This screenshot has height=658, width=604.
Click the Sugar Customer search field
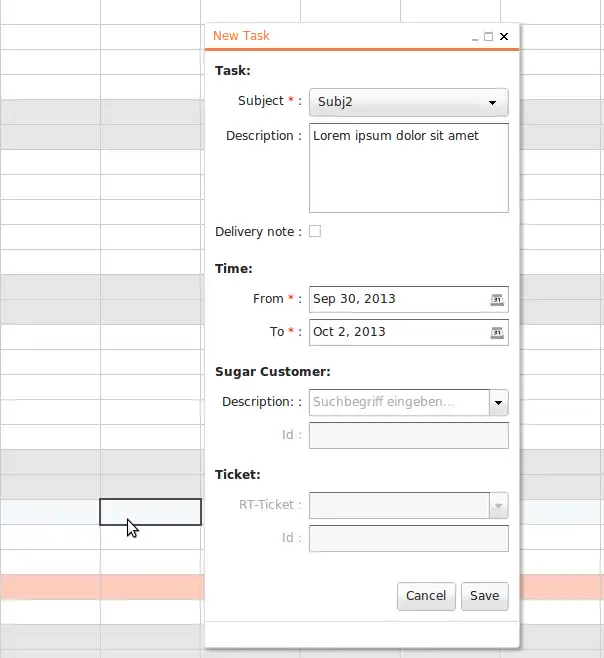point(399,402)
